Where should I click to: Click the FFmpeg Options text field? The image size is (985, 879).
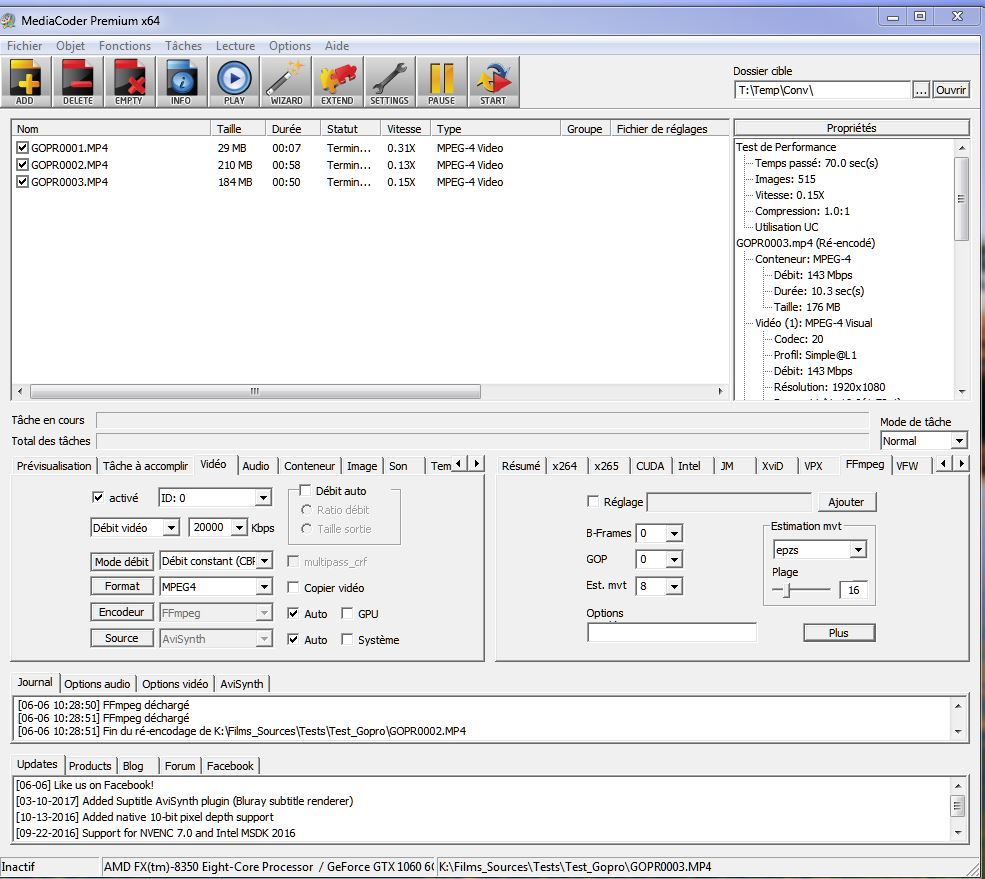tap(672, 632)
